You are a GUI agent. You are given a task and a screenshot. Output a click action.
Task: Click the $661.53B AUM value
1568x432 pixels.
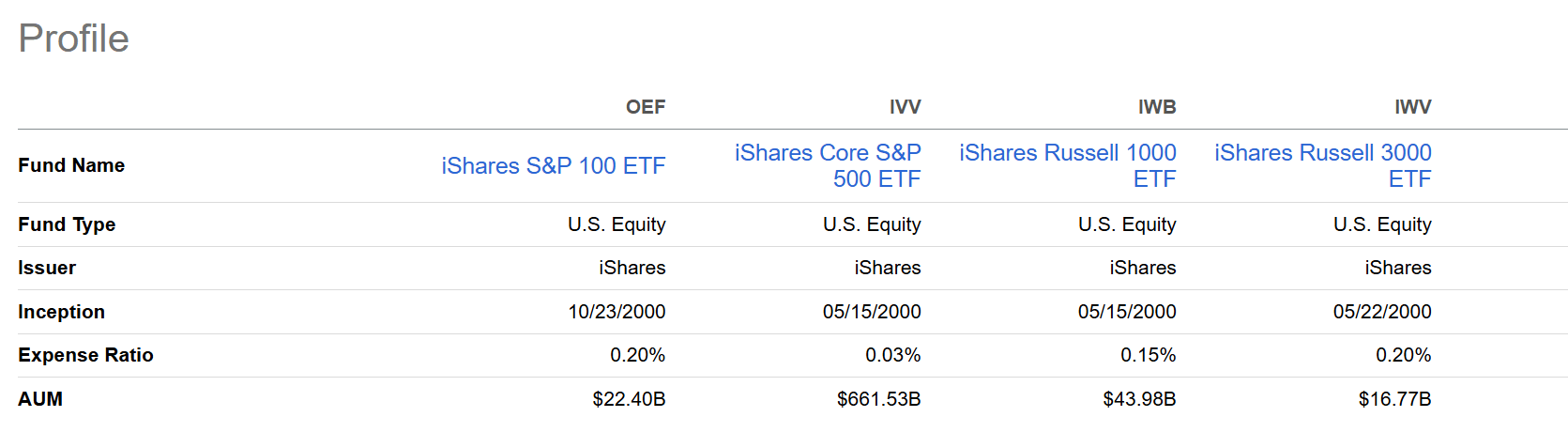(878, 399)
